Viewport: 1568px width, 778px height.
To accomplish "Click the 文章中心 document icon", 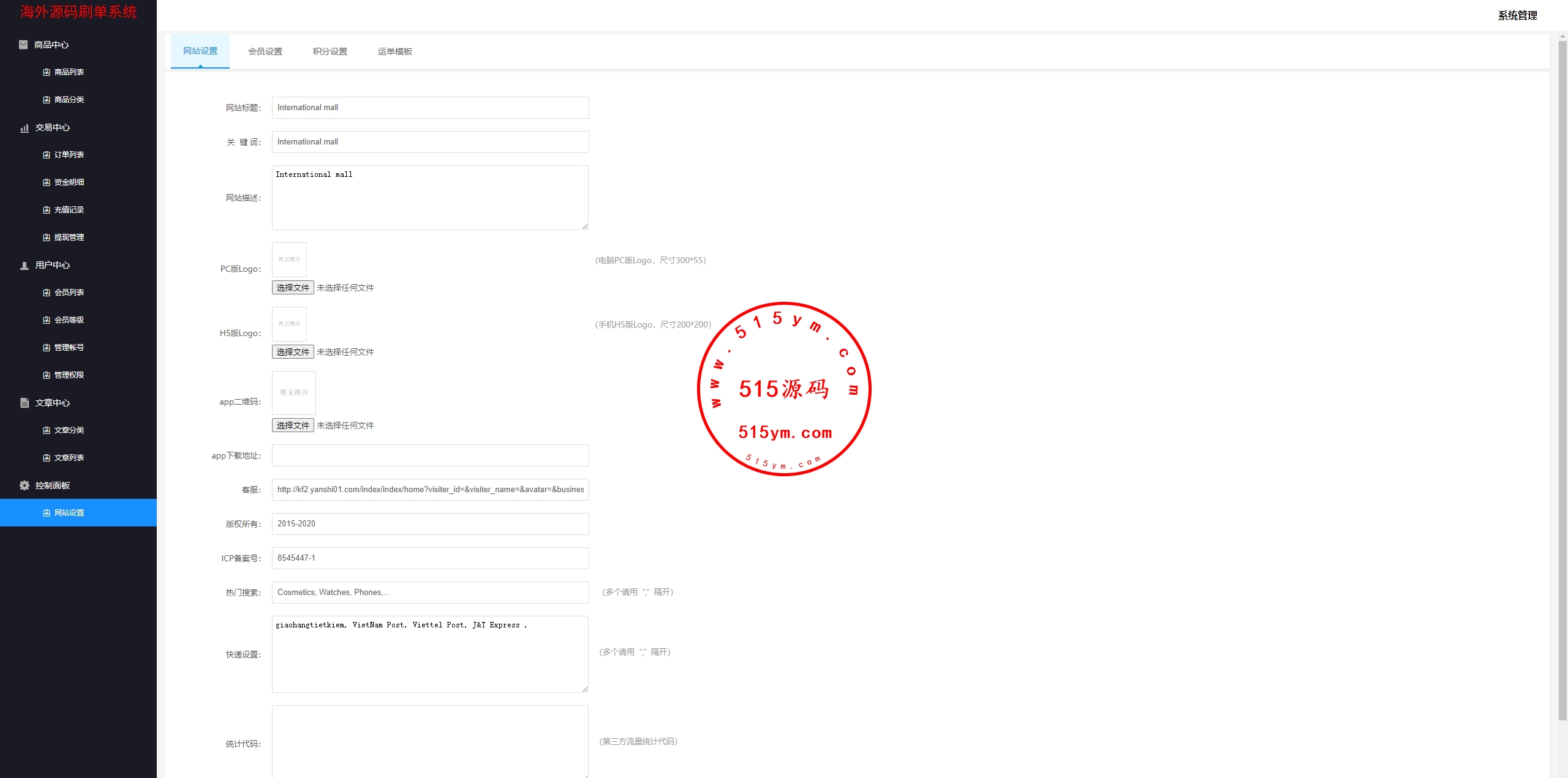I will pyautogui.click(x=24, y=403).
